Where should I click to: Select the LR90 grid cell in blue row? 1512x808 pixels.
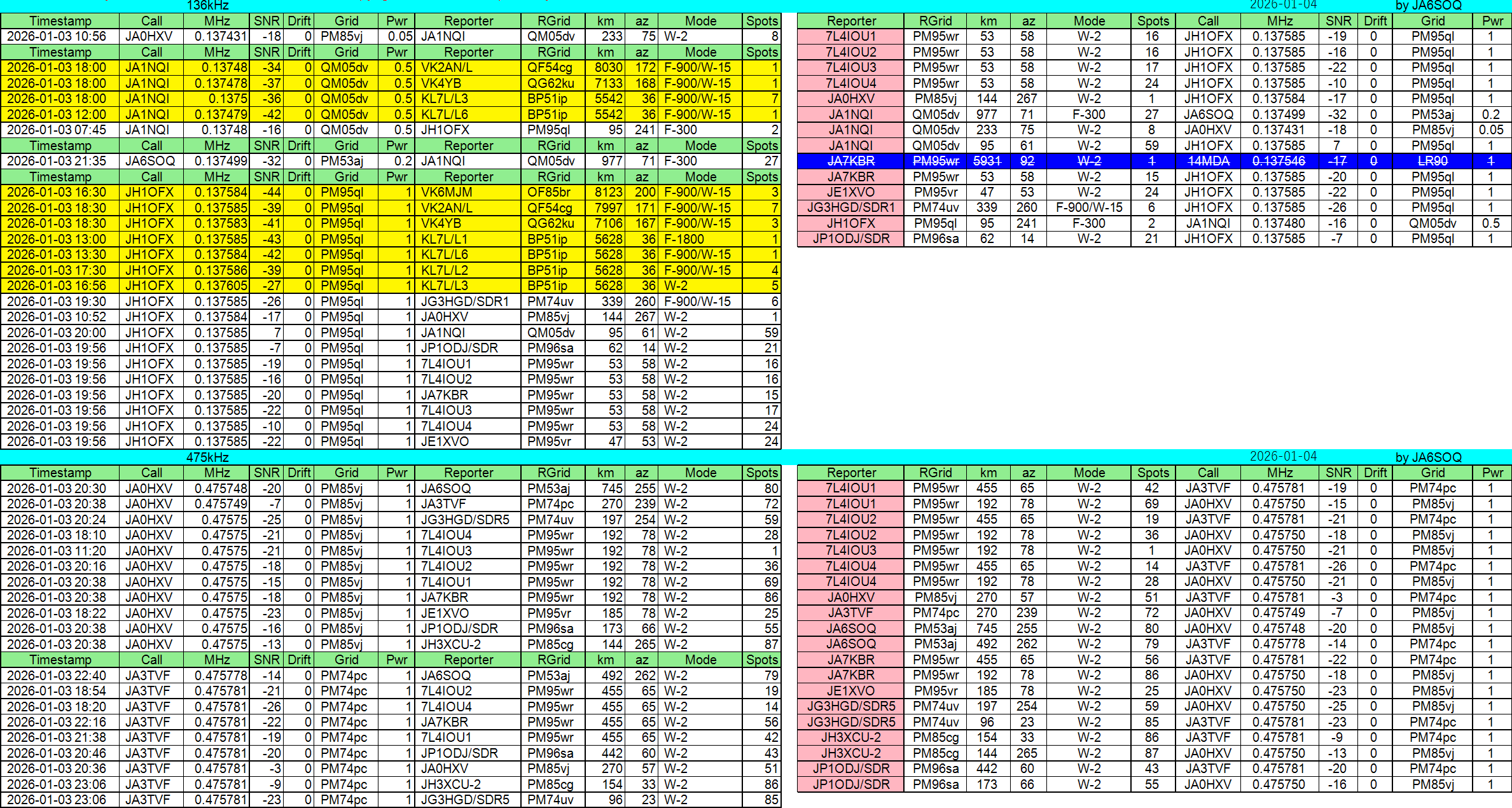[1432, 161]
